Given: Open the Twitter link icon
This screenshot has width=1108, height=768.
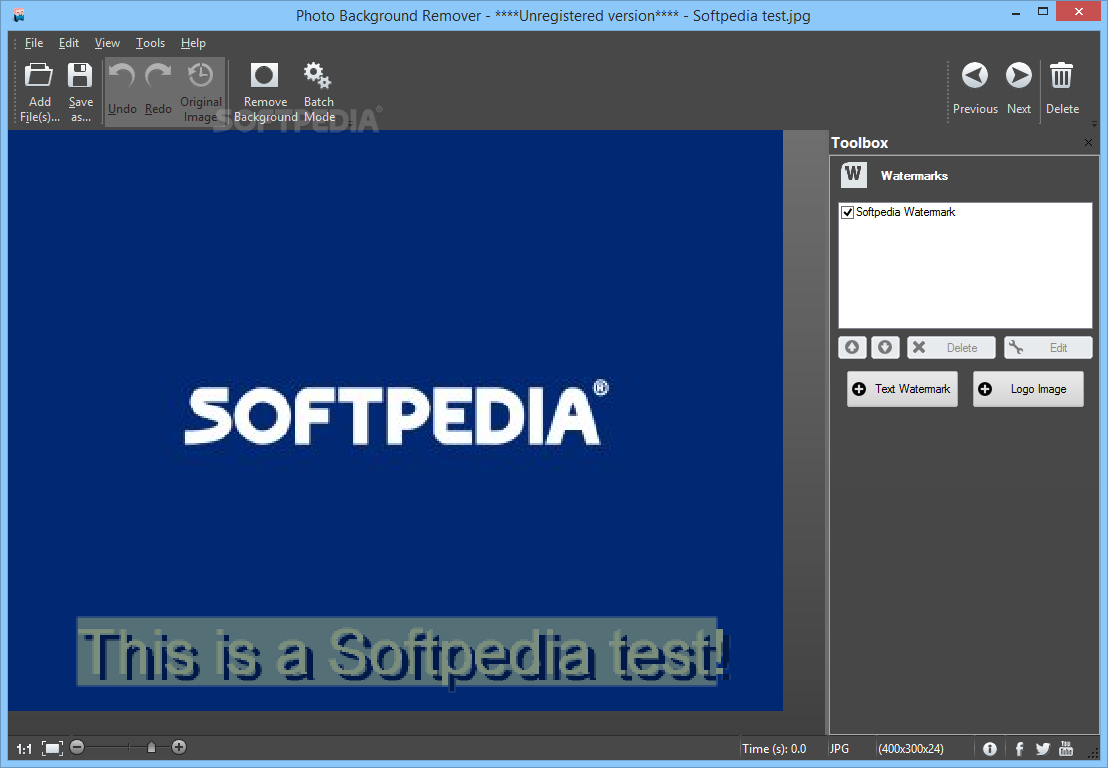Looking at the screenshot, I should coord(1043,749).
